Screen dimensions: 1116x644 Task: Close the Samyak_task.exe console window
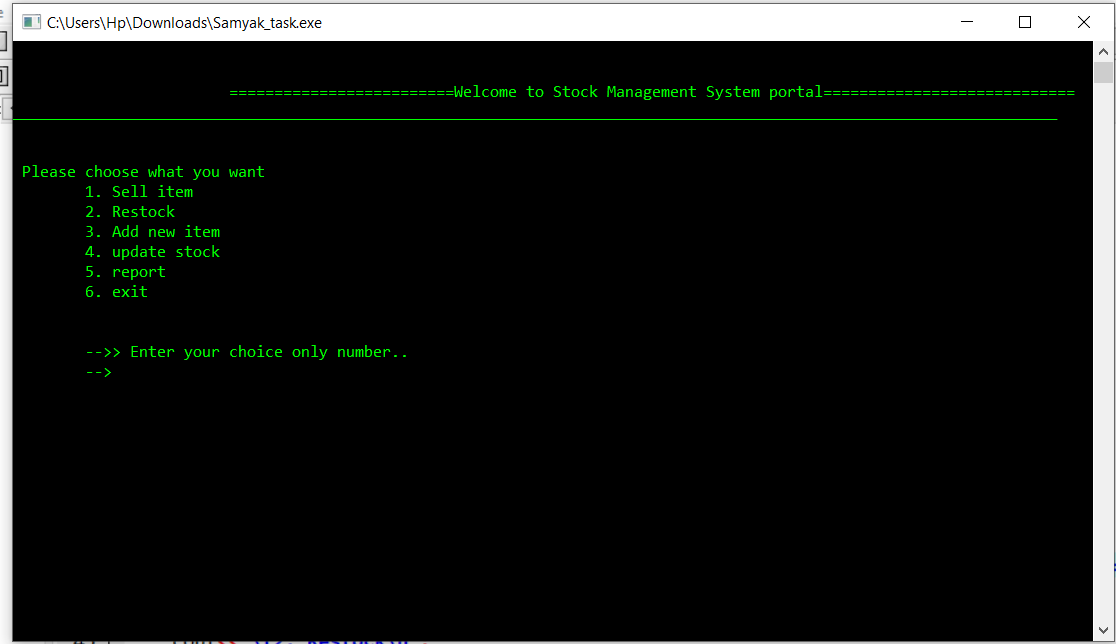1083,22
